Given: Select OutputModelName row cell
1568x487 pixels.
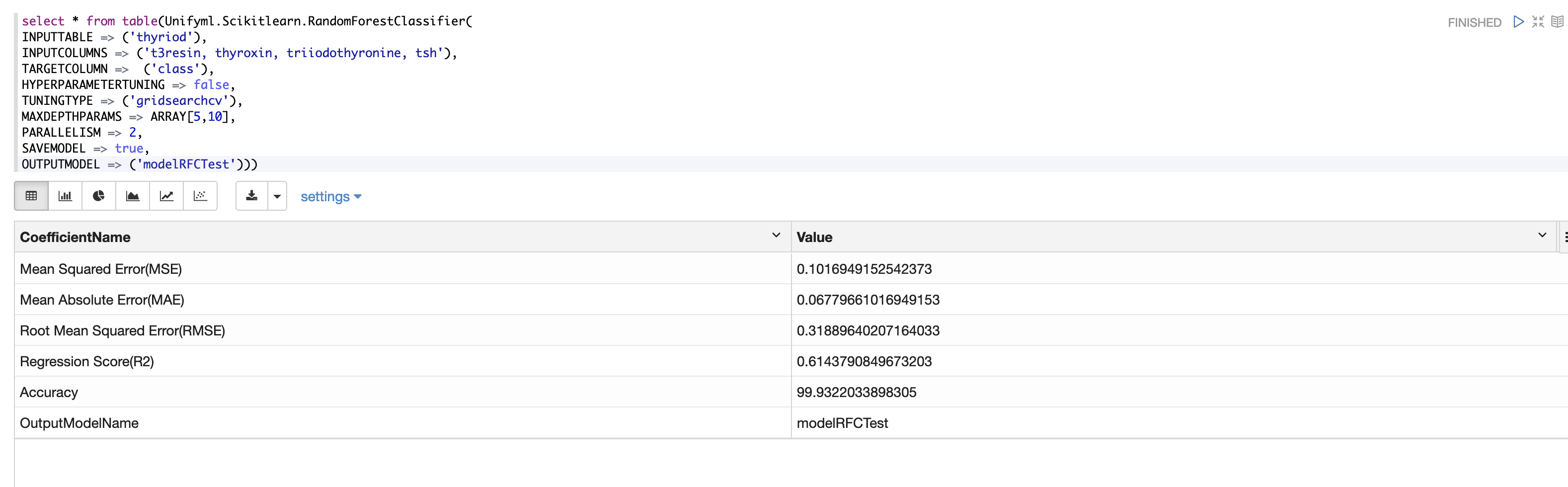Looking at the screenshot, I should 403,423.
